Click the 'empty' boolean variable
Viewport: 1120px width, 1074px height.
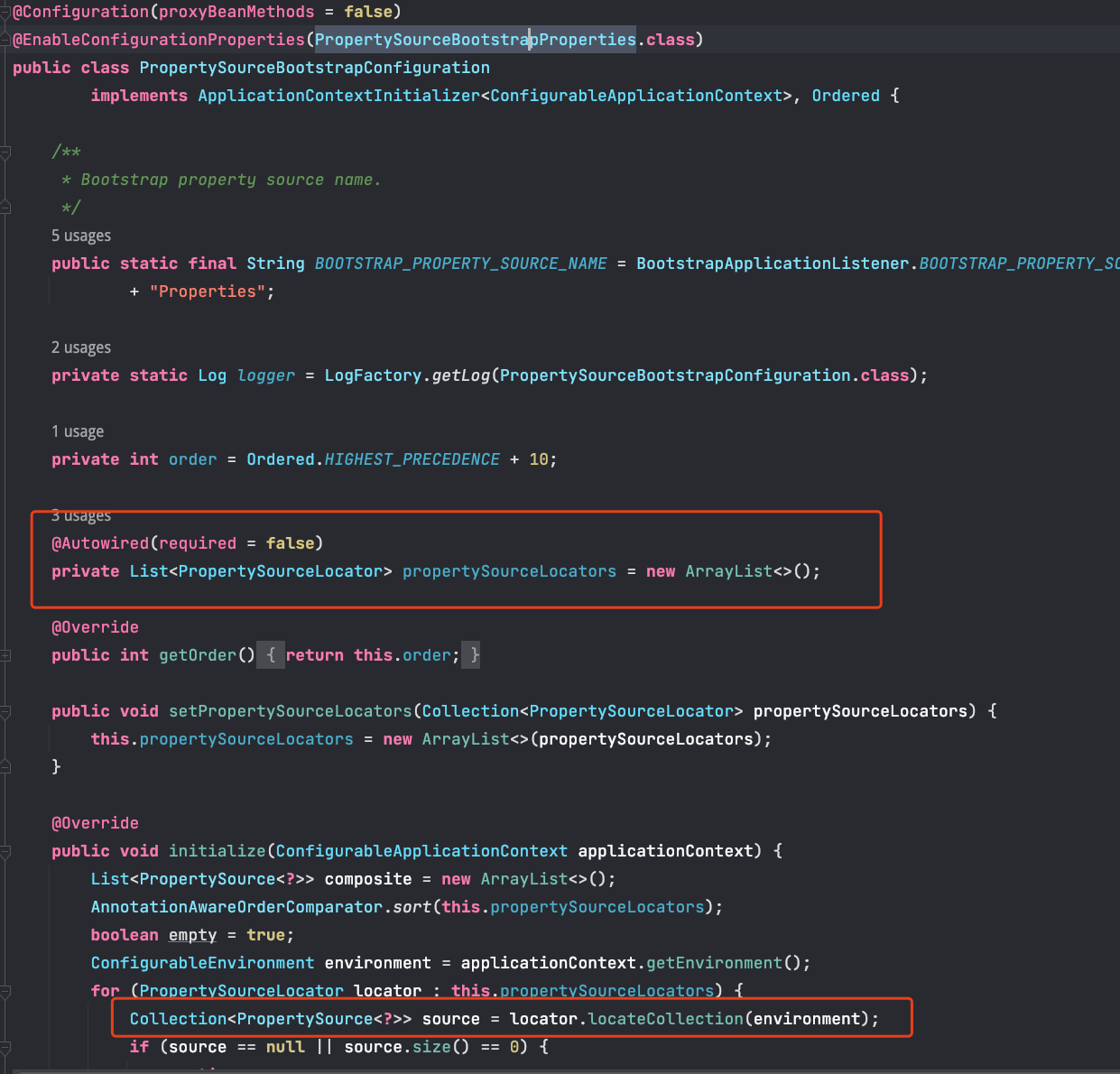click(193, 935)
